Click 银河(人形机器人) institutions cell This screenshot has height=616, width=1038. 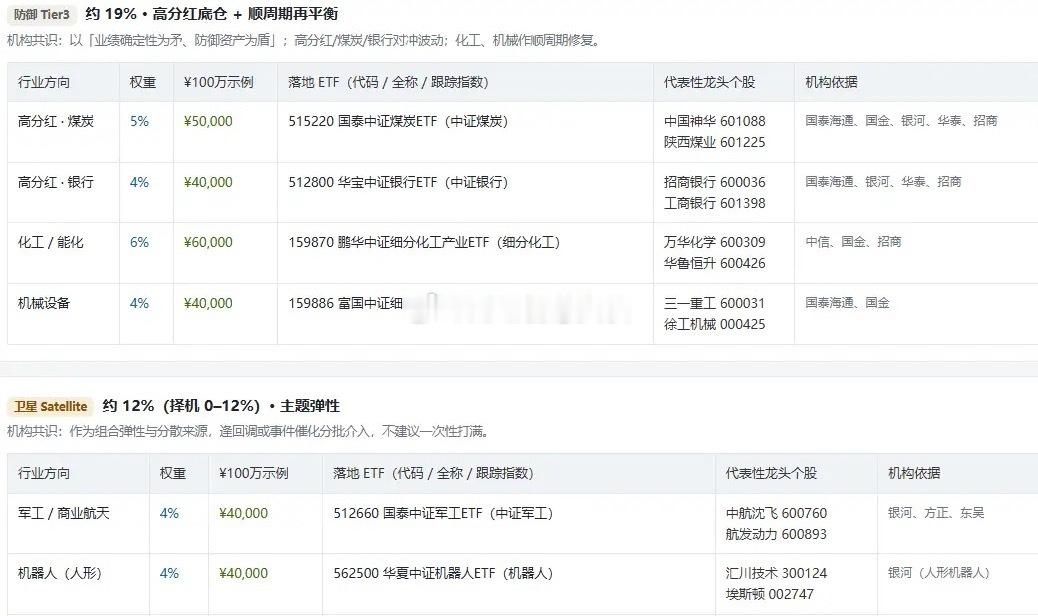pyautogui.click(x=939, y=572)
